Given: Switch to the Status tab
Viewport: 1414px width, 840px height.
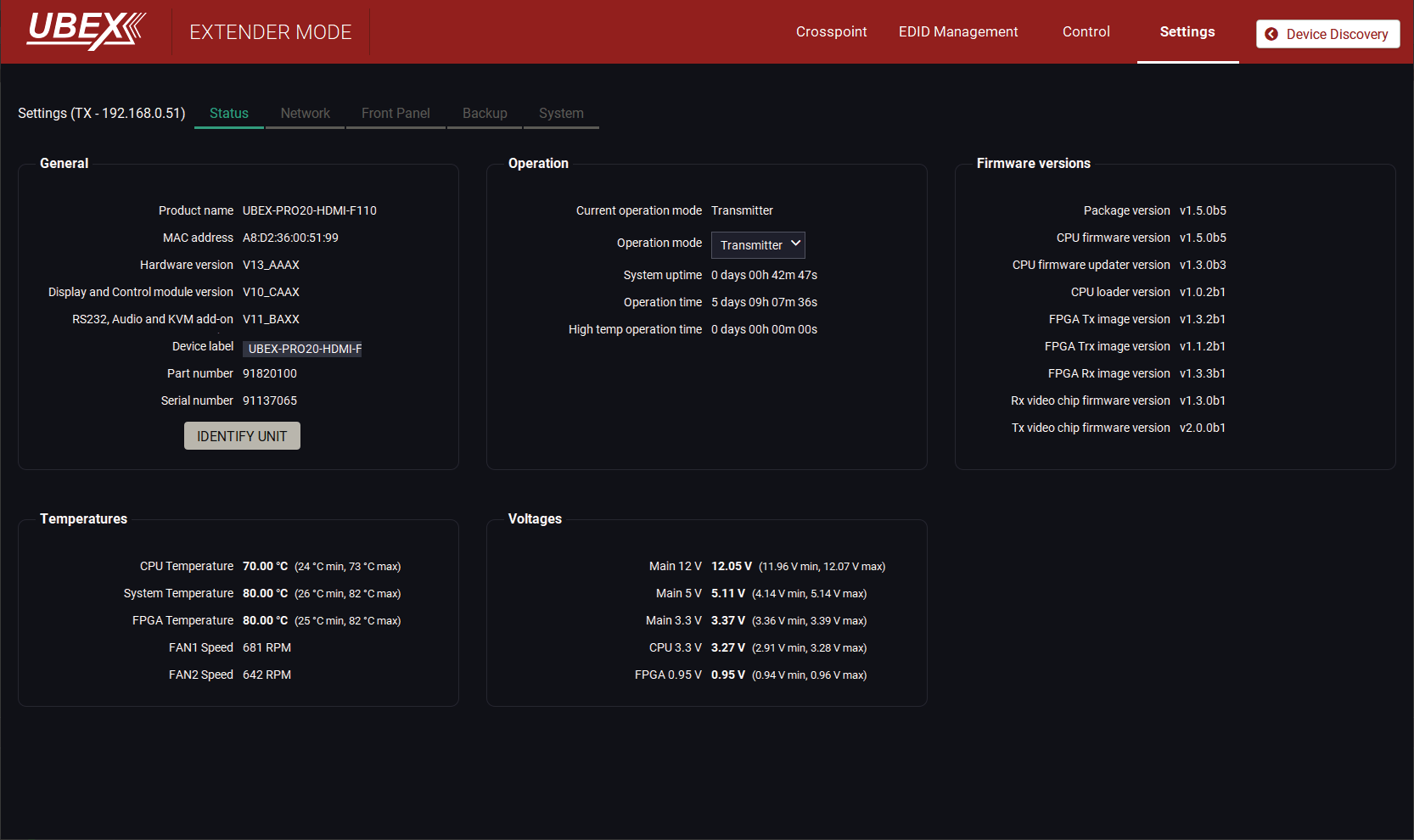Looking at the screenshot, I should (229, 113).
